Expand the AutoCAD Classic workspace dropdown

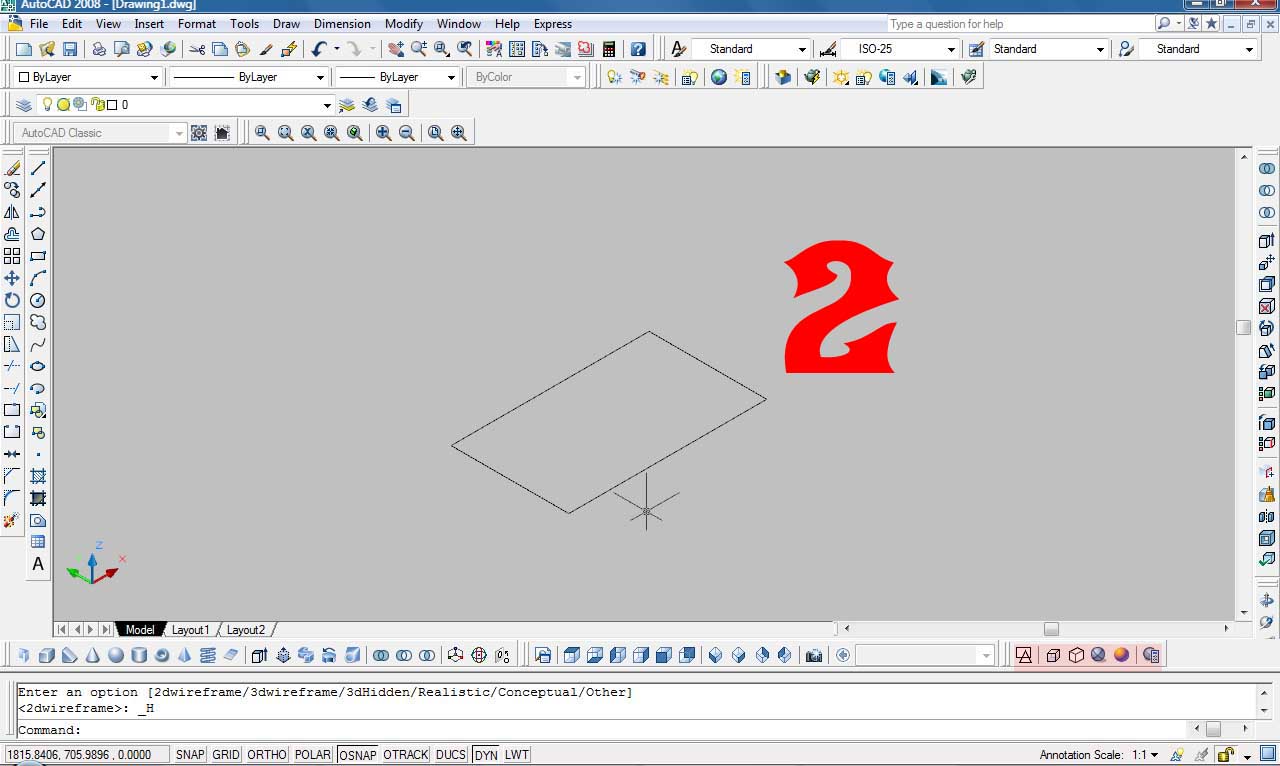(x=179, y=133)
